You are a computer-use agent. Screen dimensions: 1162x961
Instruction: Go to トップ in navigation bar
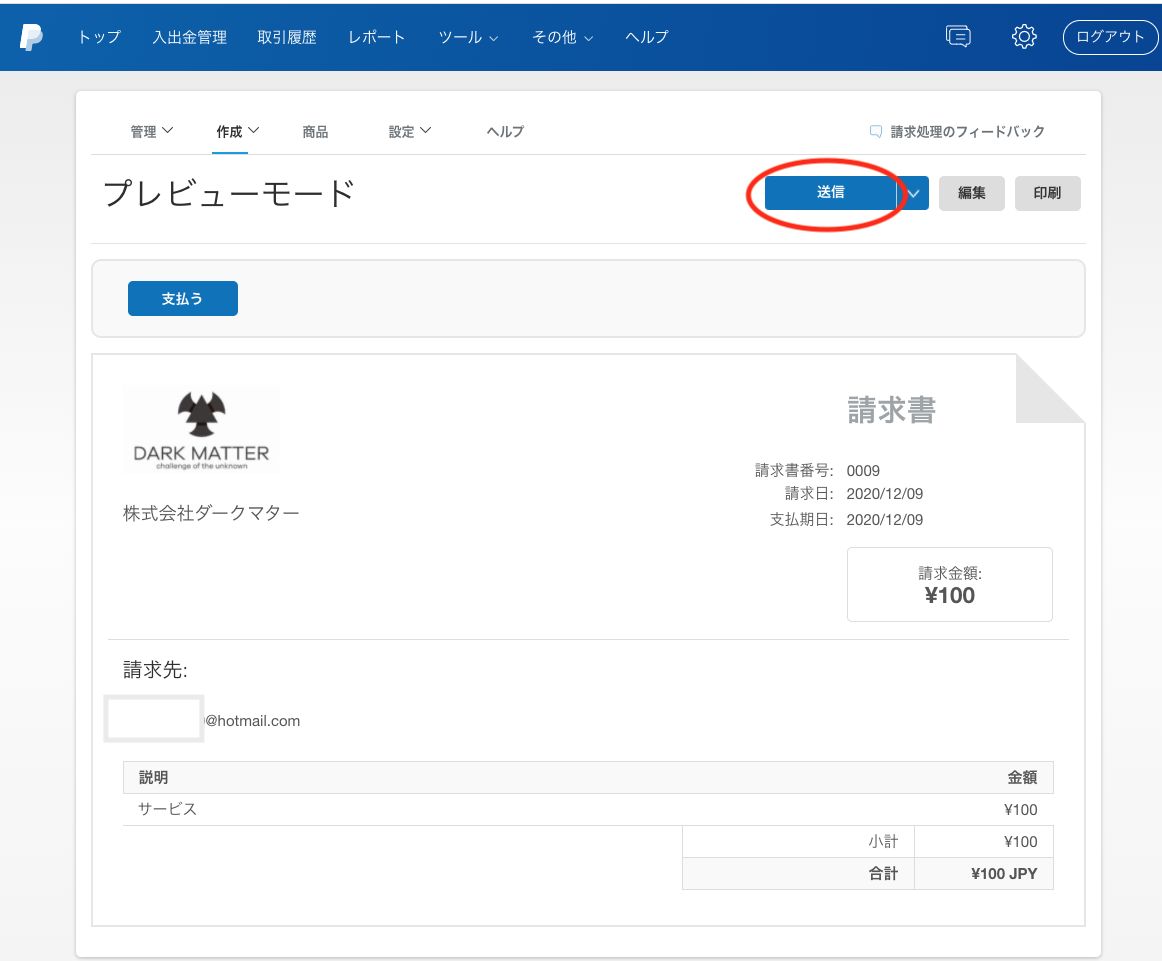(x=99, y=37)
